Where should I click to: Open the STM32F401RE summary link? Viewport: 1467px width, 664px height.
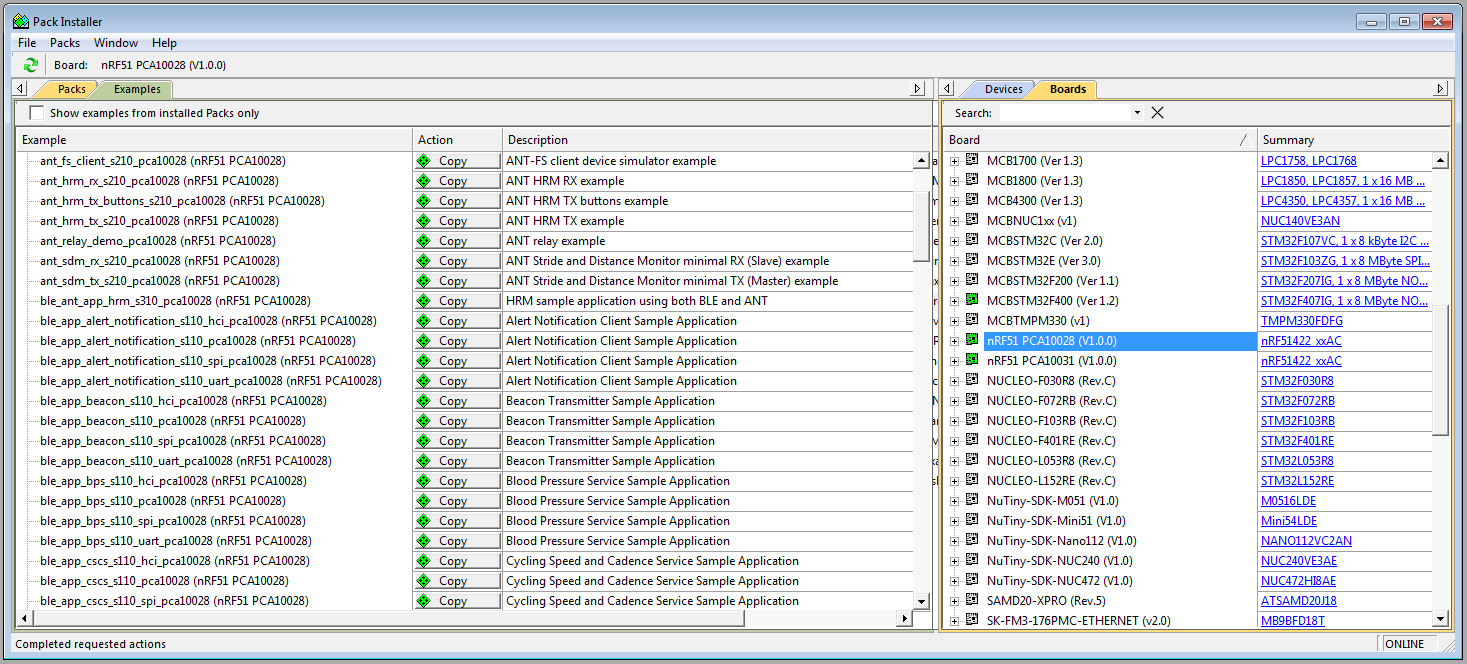(x=1297, y=441)
